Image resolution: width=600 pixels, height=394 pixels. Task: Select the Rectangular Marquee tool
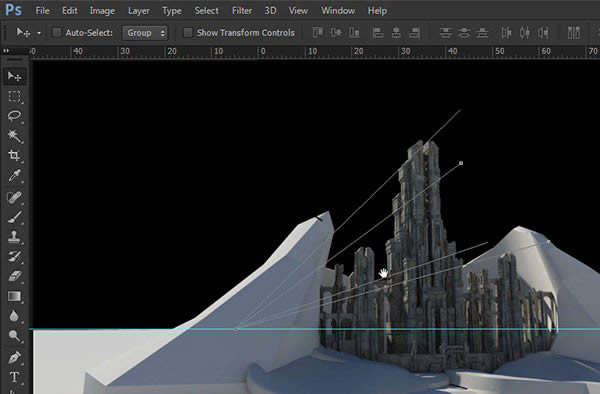coord(14,96)
